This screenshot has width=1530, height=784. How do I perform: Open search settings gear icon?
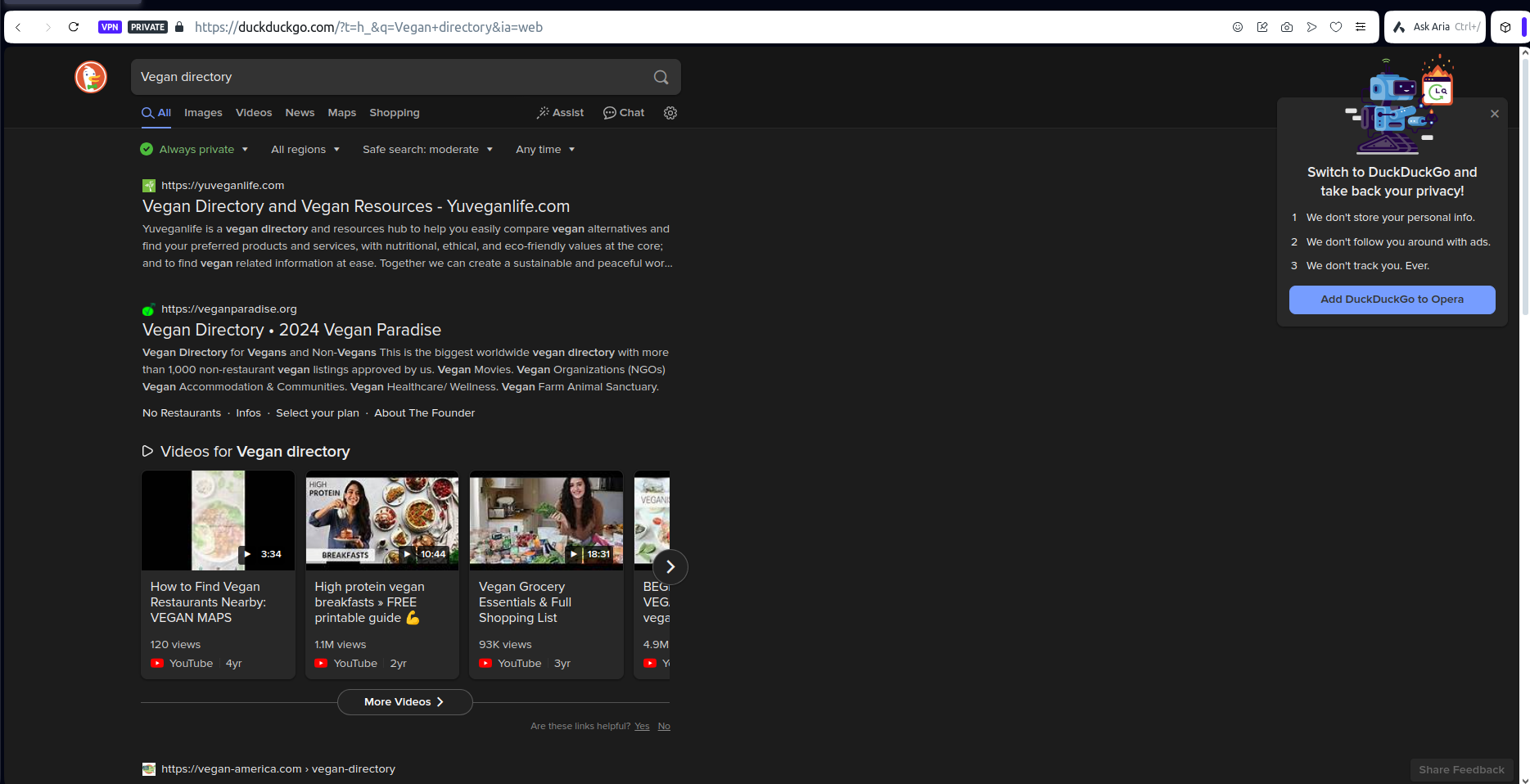(x=670, y=113)
